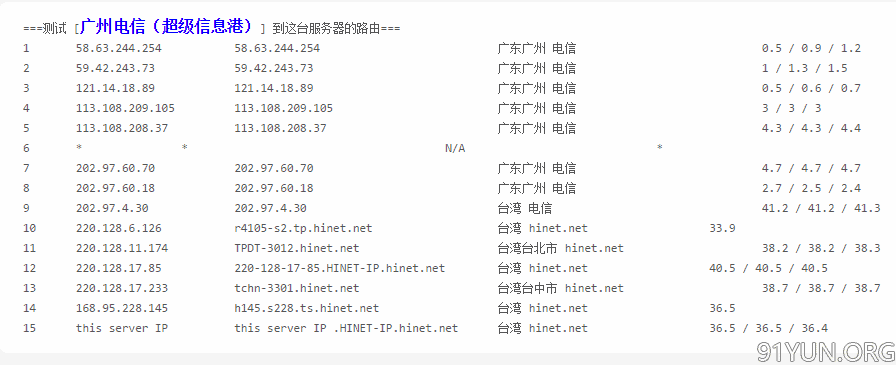Image resolution: width=896 pixels, height=365 pixels.
Task: Click hostname h145.s228.ts.hinet.net
Action: pyautogui.click(x=306, y=308)
